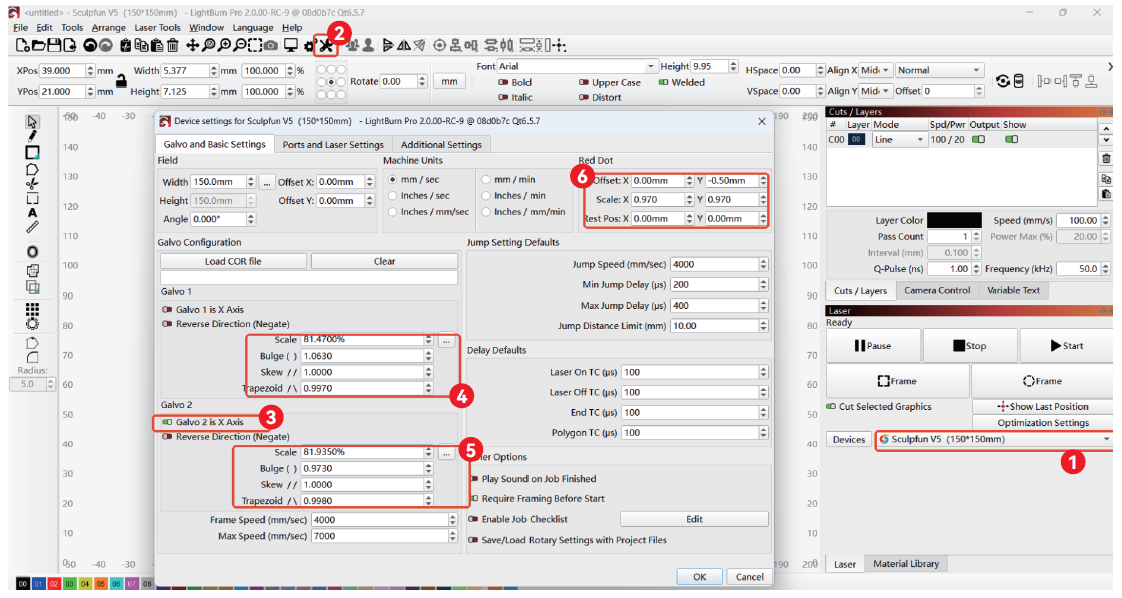Select the Measure ruler tool

pyautogui.click(x=32, y=228)
